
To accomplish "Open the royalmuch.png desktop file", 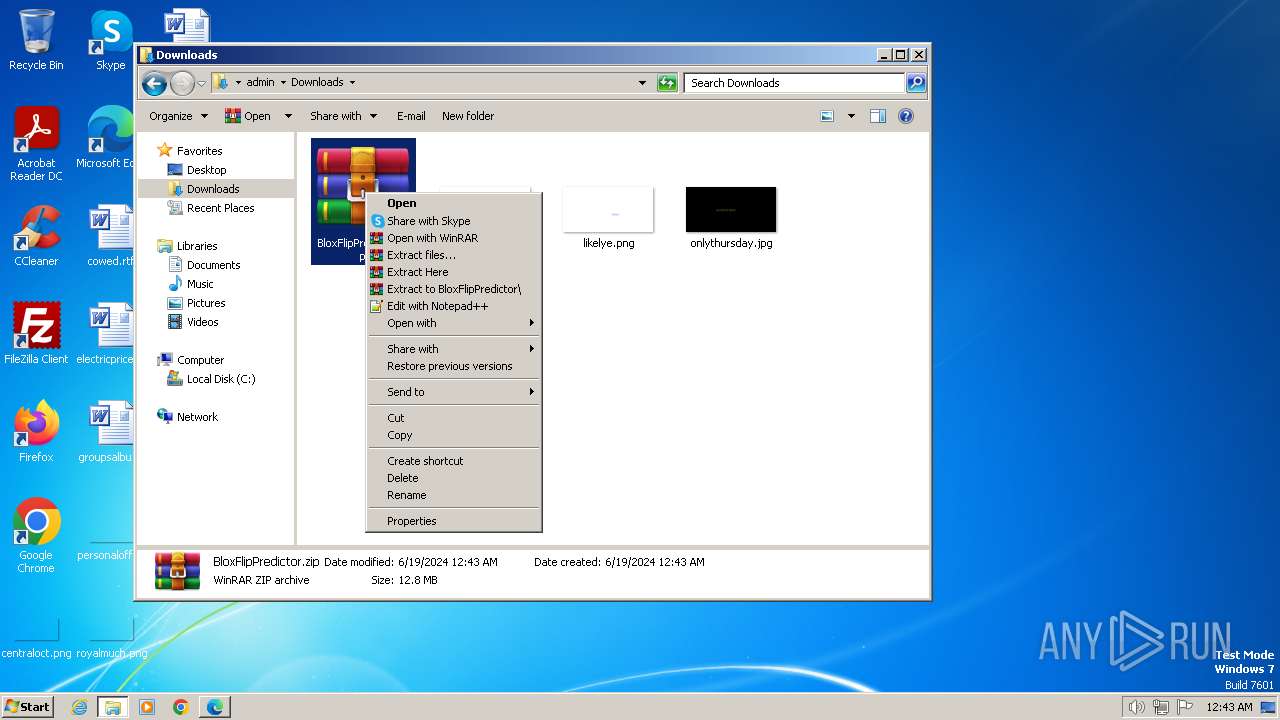I will coord(111,638).
